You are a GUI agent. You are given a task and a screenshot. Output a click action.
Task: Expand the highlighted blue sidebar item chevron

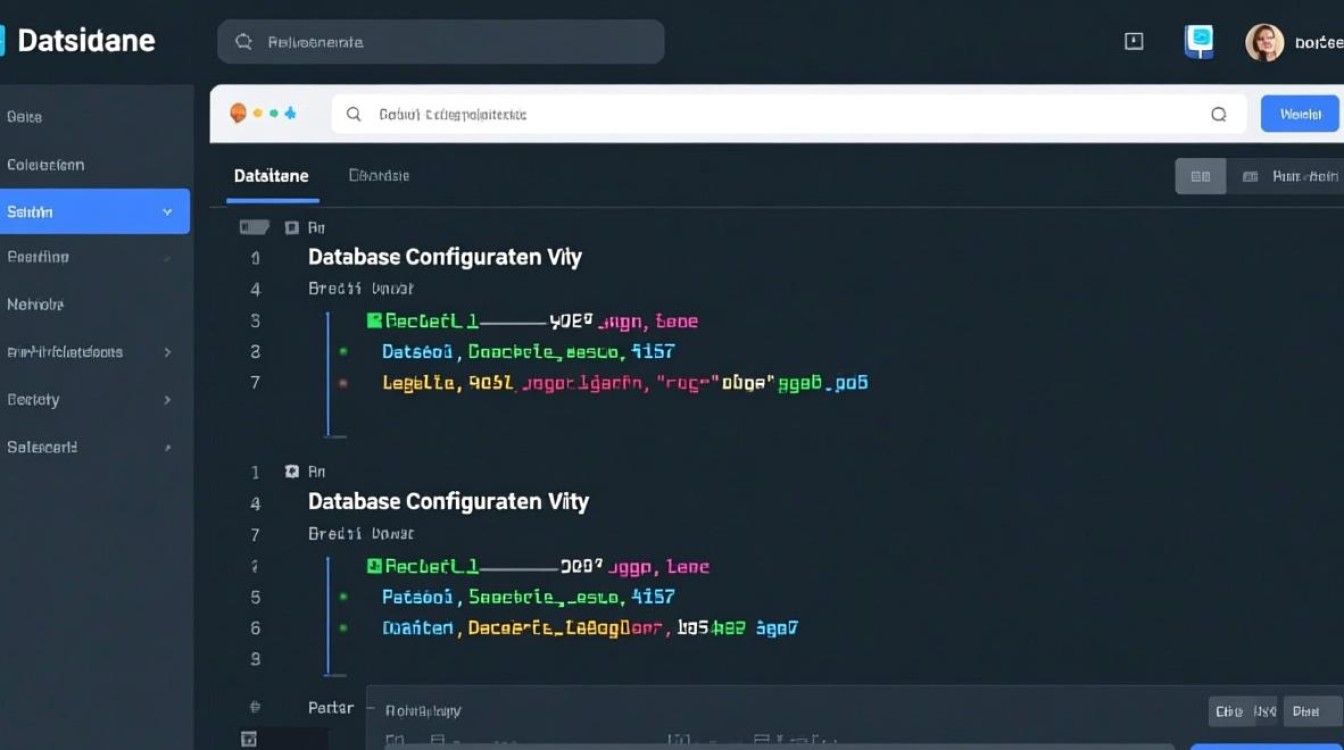[x=167, y=212]
